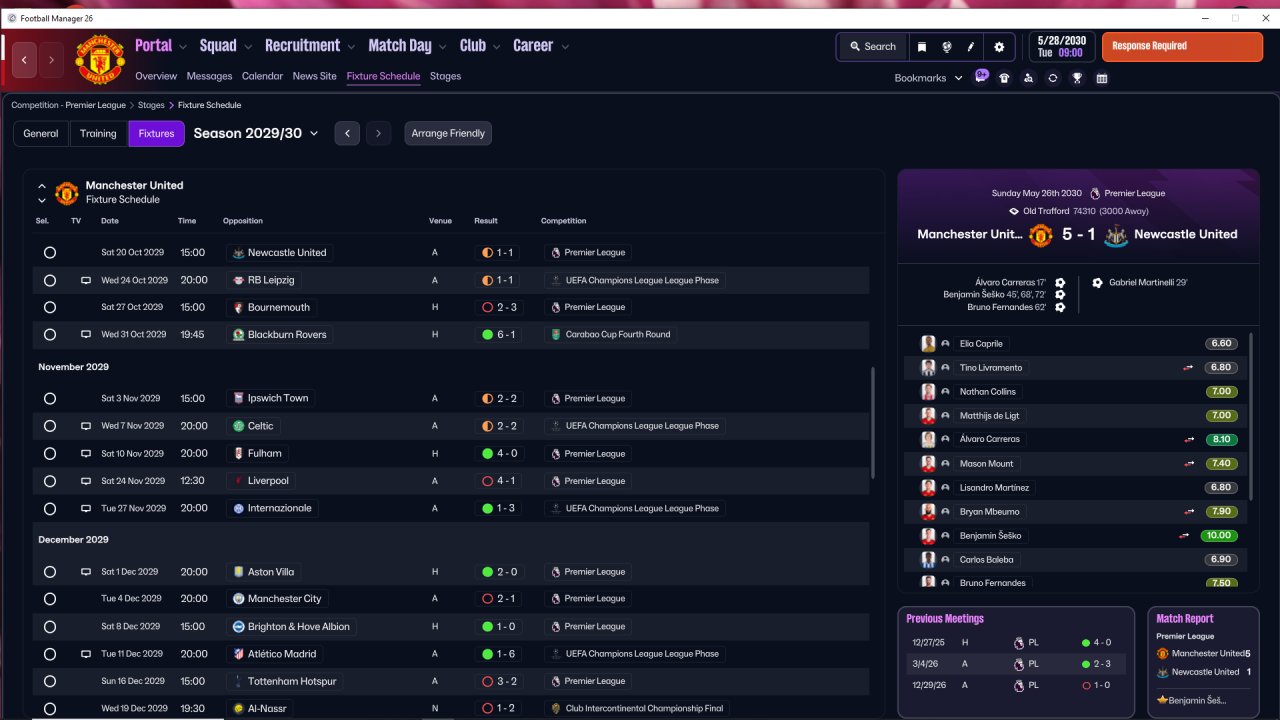Click substitution arrow icon on Benjamin Šeško row
This screenshot has width=1280, height=720.
[x=1185, y=536]
